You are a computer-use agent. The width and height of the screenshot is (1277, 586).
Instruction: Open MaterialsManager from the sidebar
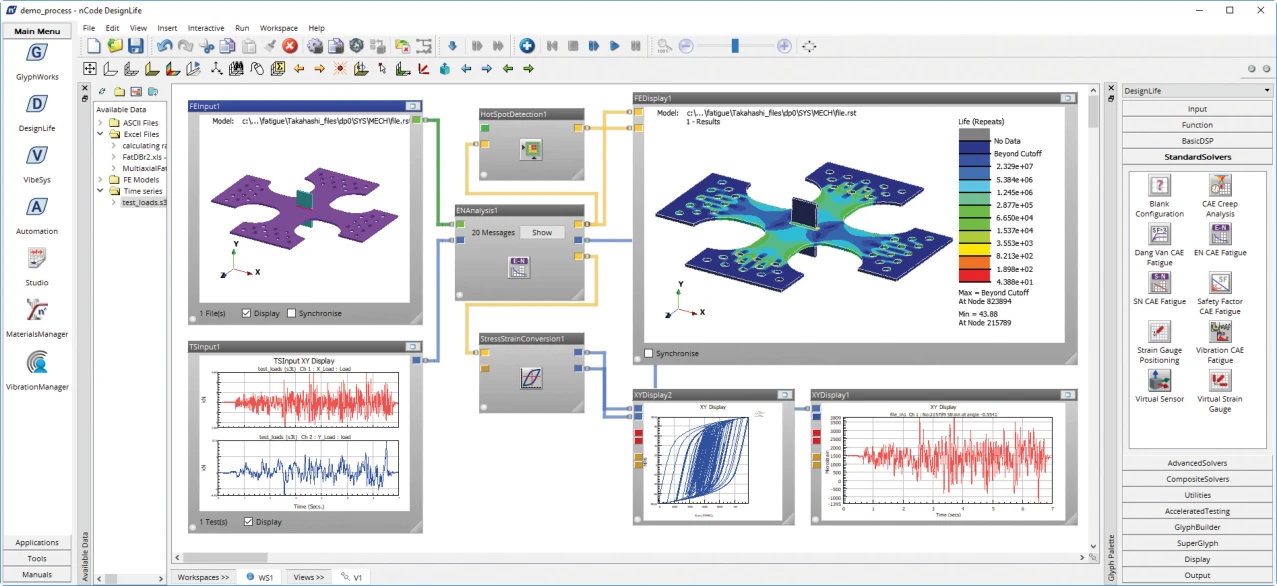coord(37,310)
